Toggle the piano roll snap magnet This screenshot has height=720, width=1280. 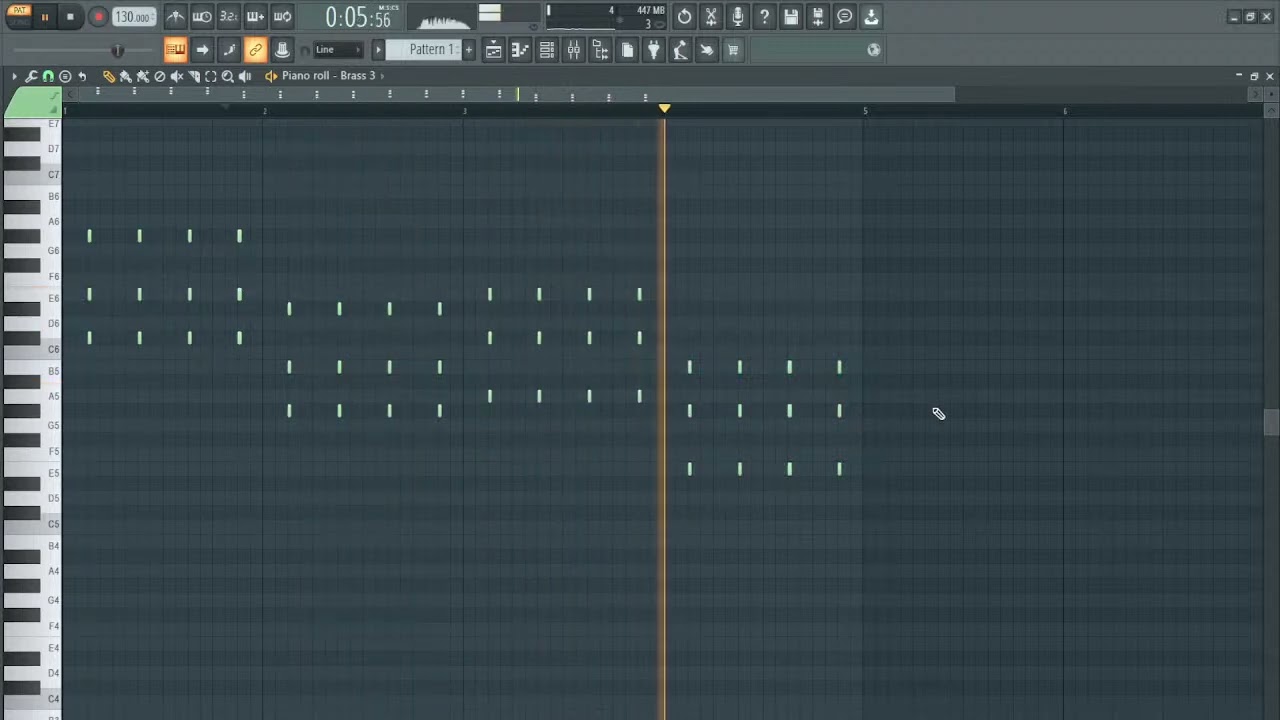click(48, 76)
